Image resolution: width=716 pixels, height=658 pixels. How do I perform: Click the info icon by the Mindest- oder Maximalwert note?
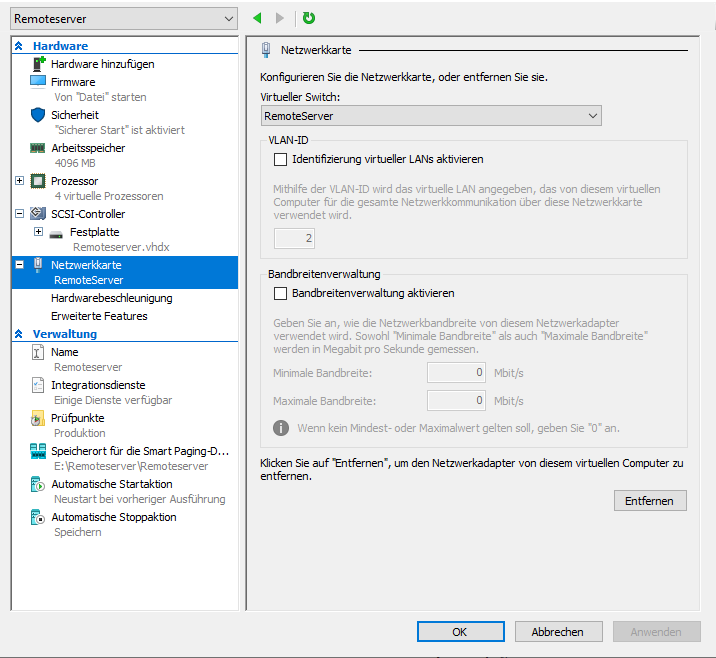point(281,428)
